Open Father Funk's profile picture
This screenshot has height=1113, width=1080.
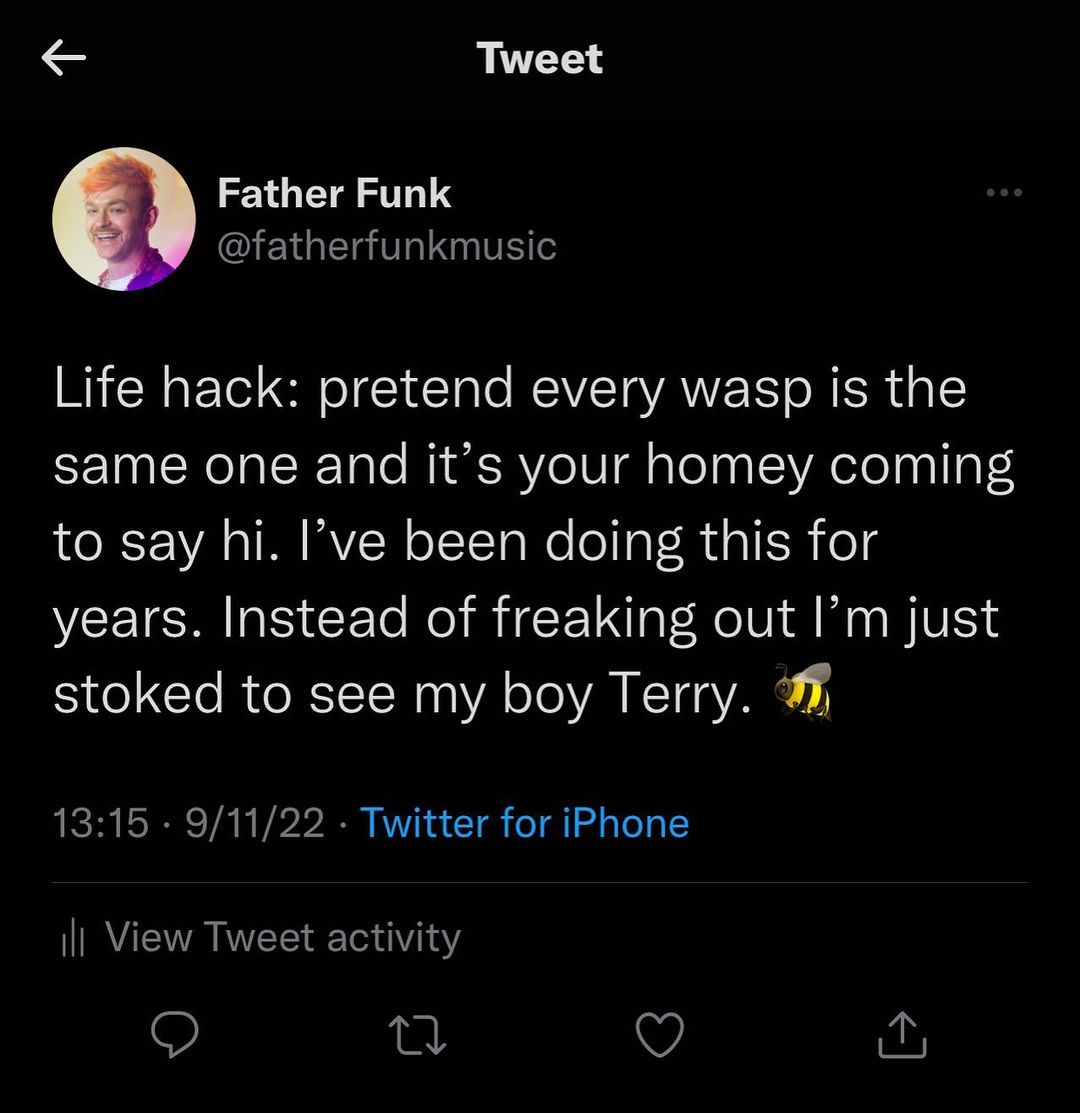[x=124, y=220]
